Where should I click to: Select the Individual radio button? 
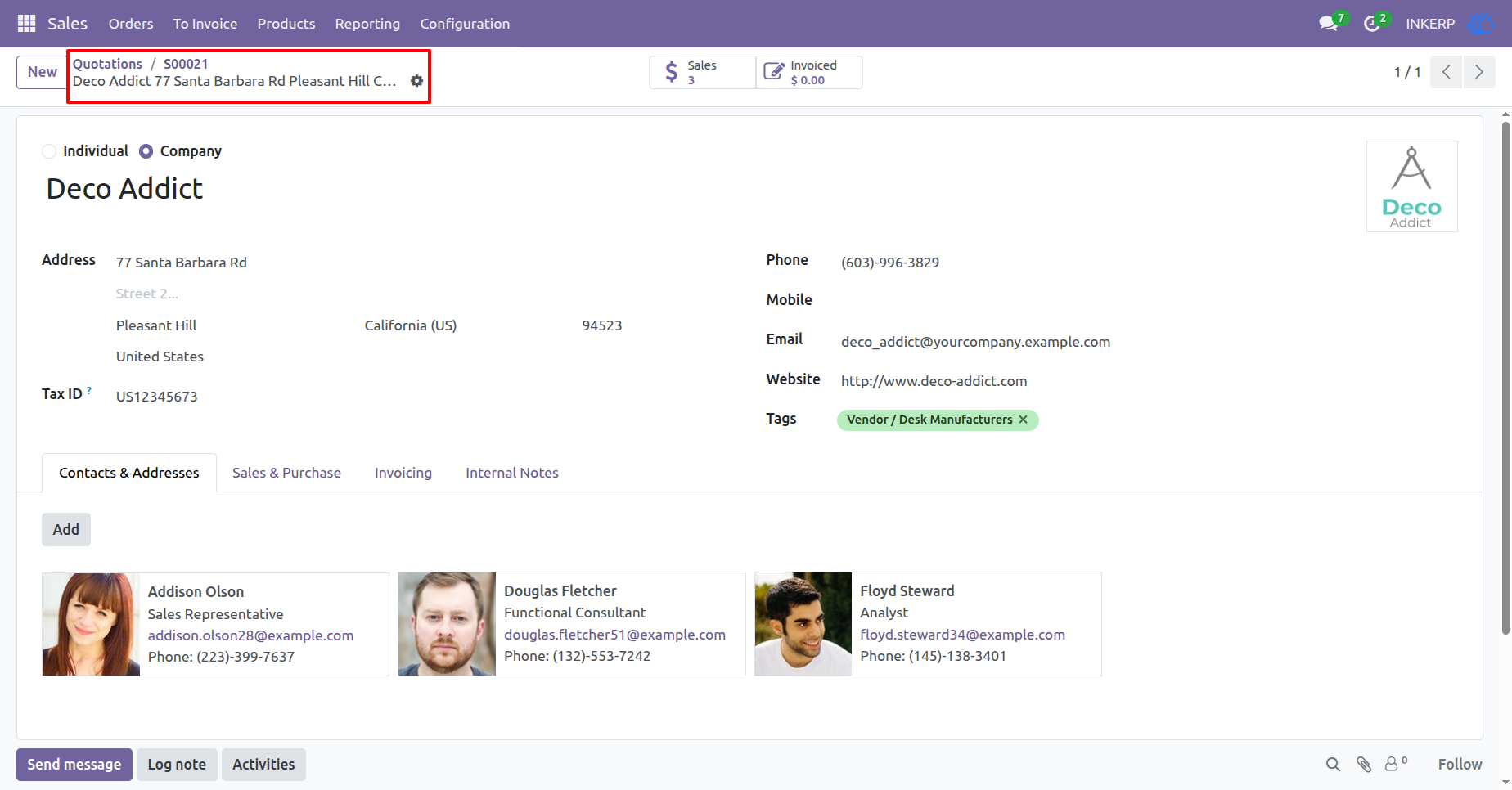point(49,151)
